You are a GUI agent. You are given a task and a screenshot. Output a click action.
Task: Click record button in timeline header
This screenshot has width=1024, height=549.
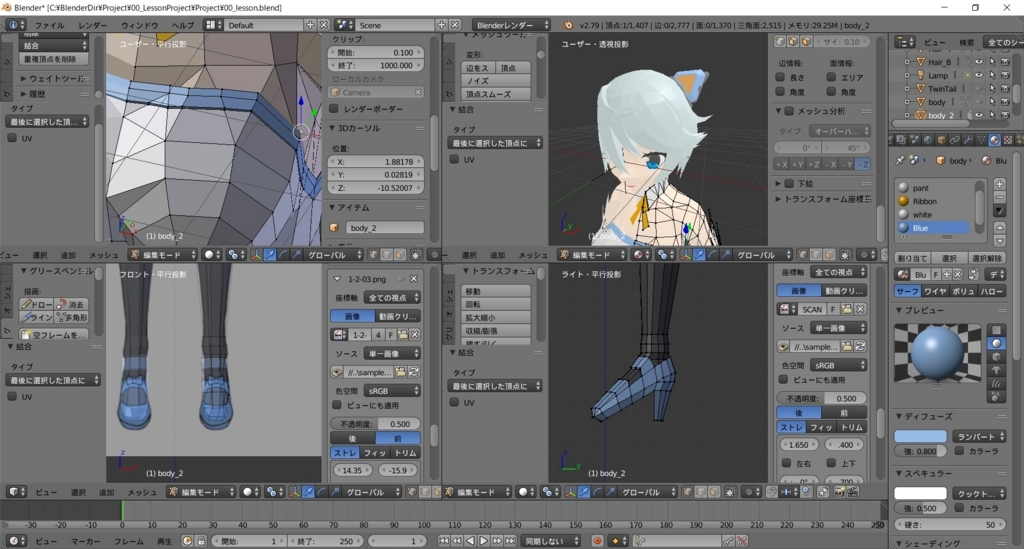pos(597,541)
